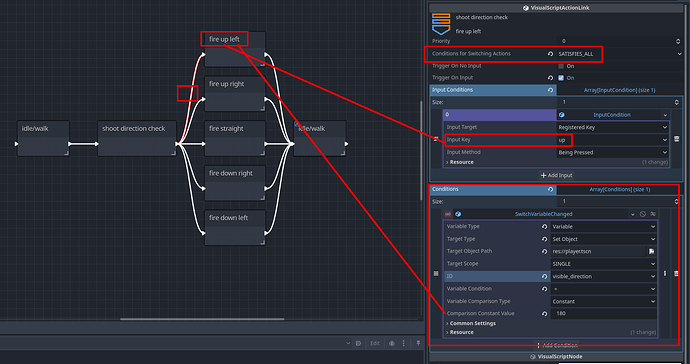Revert the ID property value
Image resolution: width=690 pixels, height=364 pixels.
point(544,276)
